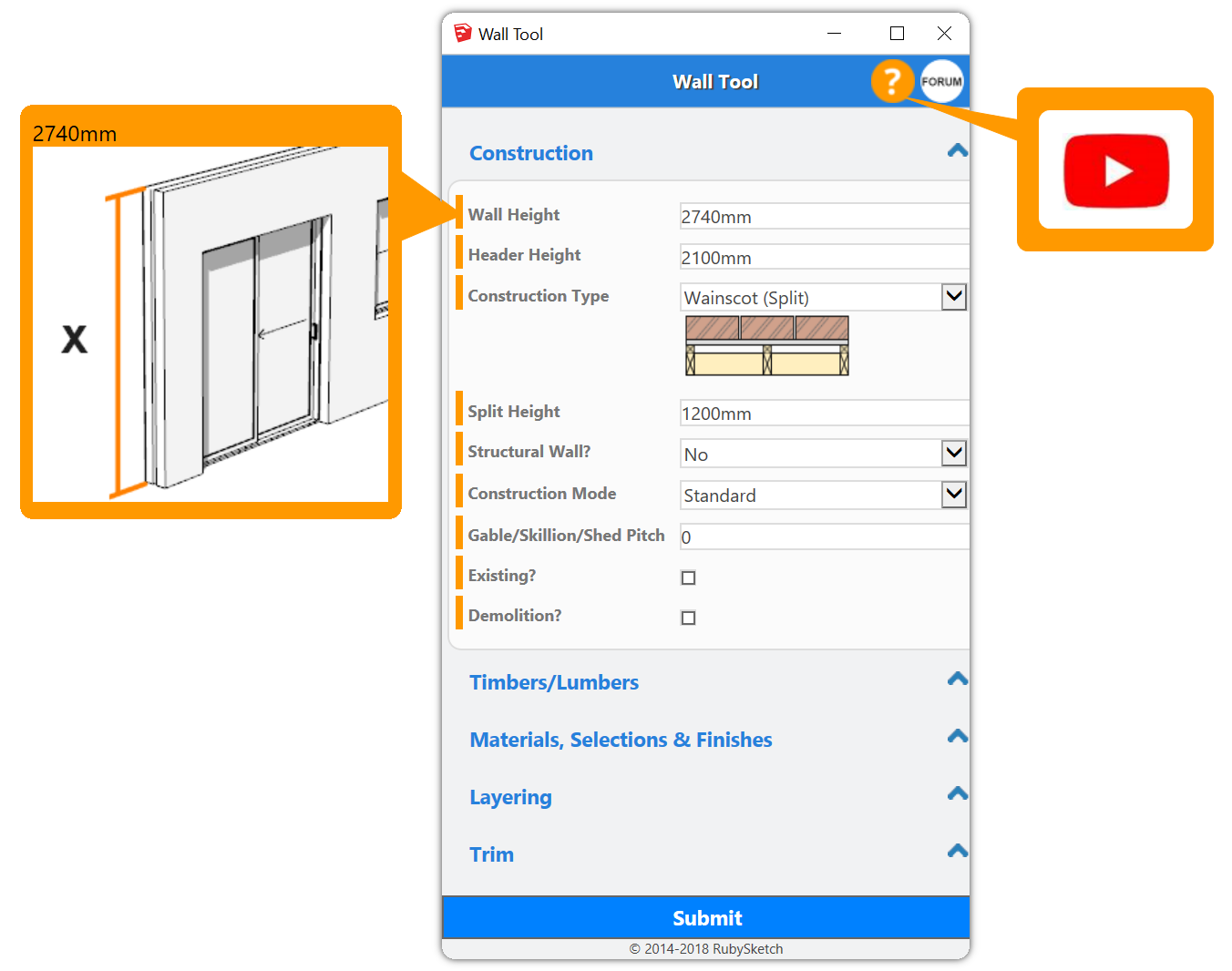Collapse the Construction section chevron
Viewport: 1232px width, 971px height.
(957, 151)
